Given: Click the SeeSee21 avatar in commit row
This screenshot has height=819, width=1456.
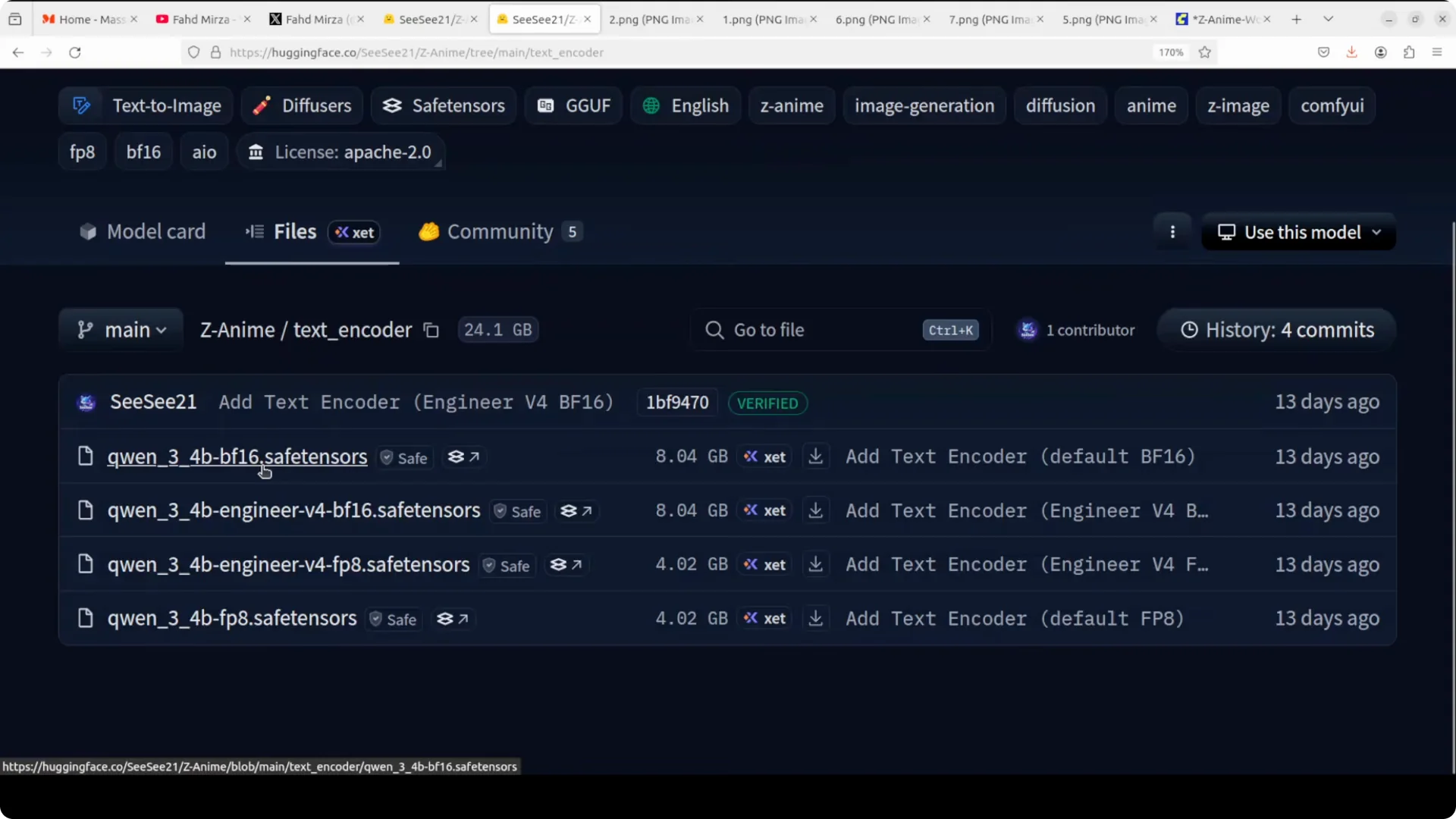Looking at the screenshot, I should coord(86,403).
